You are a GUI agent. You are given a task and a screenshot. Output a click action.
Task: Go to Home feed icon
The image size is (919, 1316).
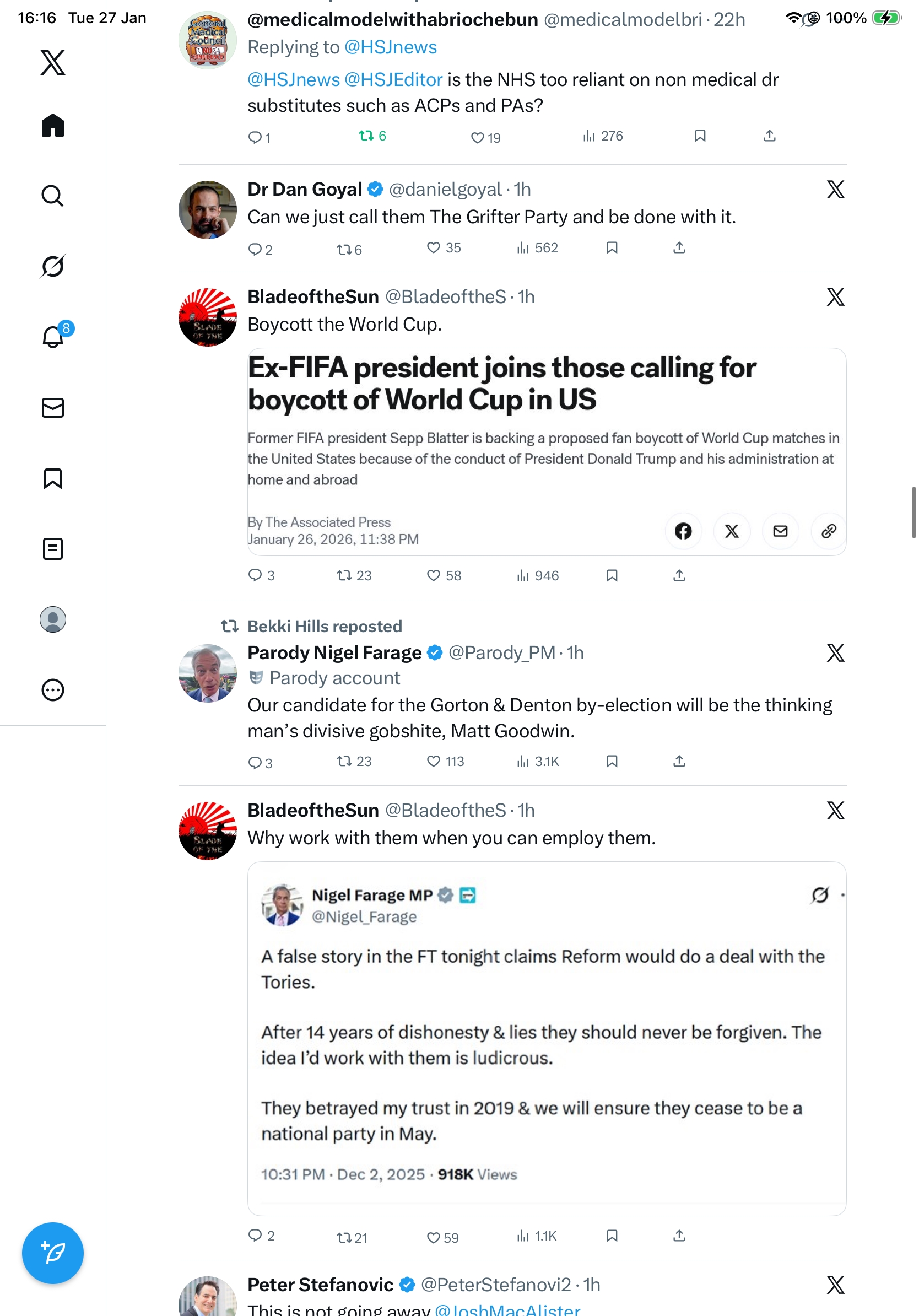click(x=53, y=125)
